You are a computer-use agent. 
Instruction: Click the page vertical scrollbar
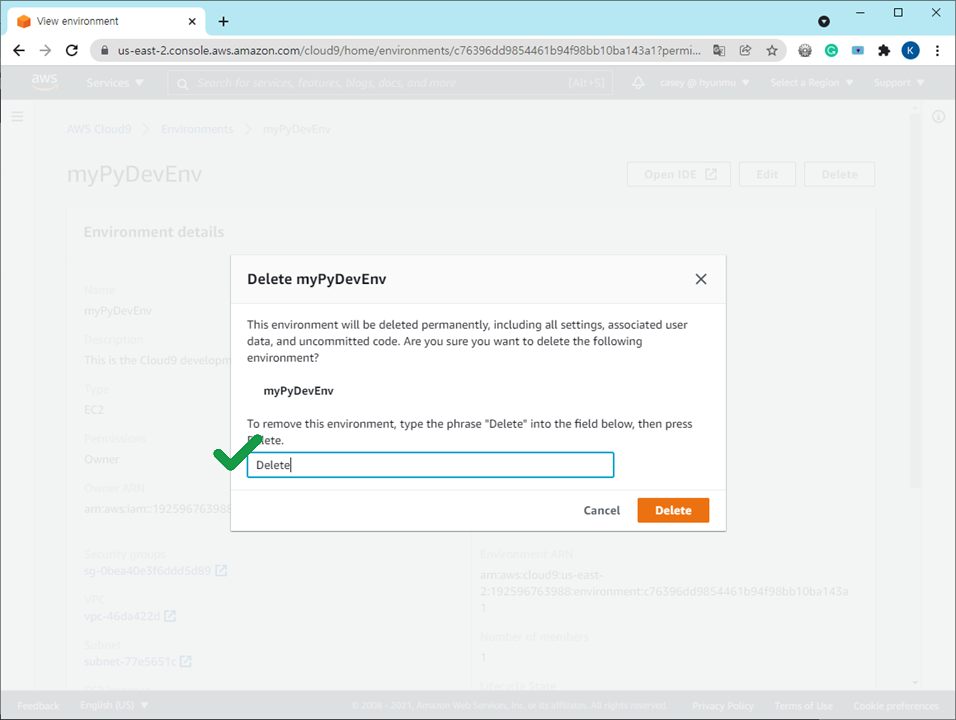pyautogui.click(x=915, y=299)
